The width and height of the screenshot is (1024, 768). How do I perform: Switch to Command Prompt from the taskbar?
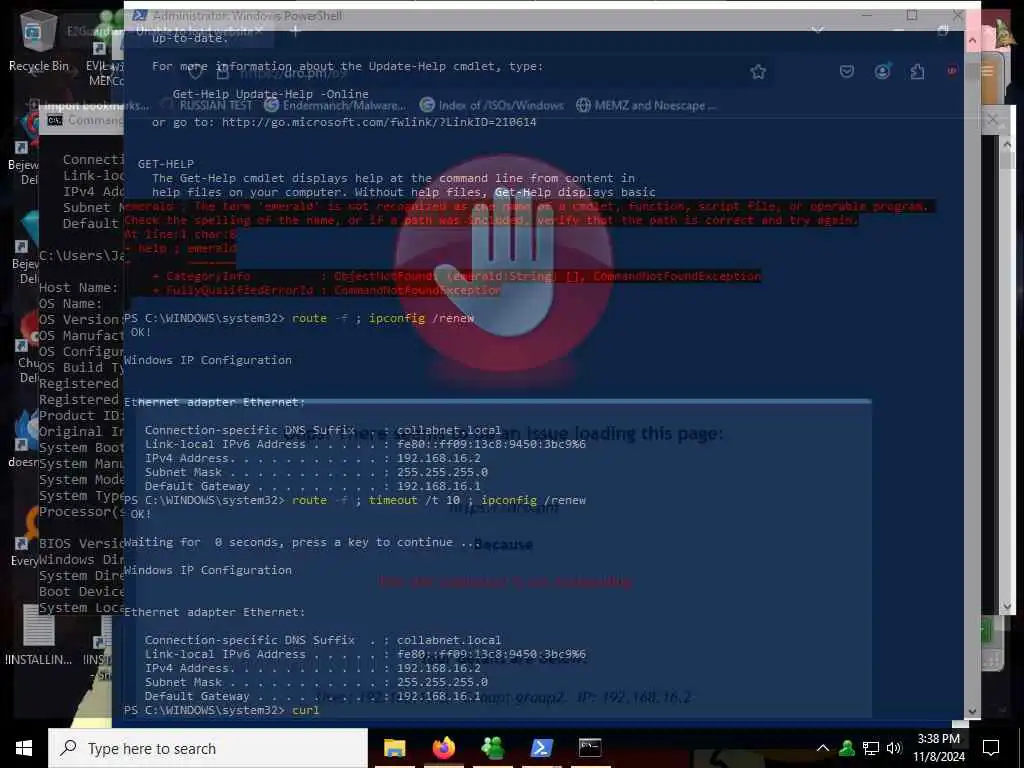[590, 748]
